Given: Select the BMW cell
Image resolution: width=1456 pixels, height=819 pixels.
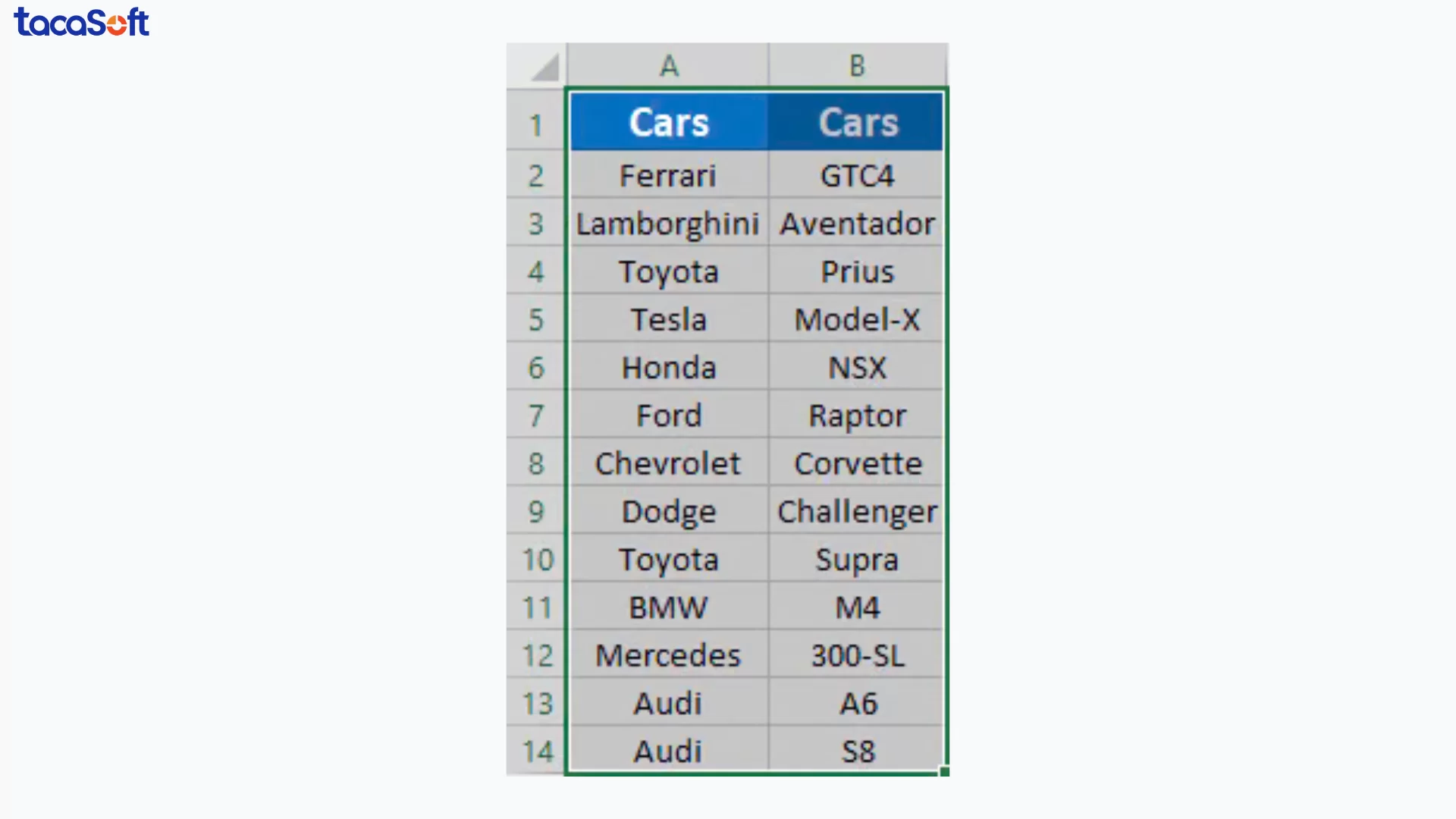Looking at the screenshot, I should tap(669, 607).
